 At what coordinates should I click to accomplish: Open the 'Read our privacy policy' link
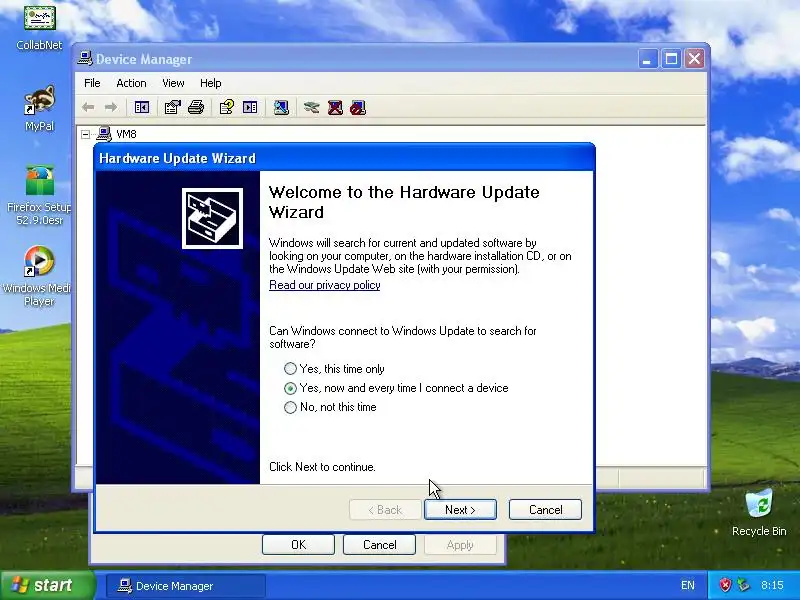324,285
